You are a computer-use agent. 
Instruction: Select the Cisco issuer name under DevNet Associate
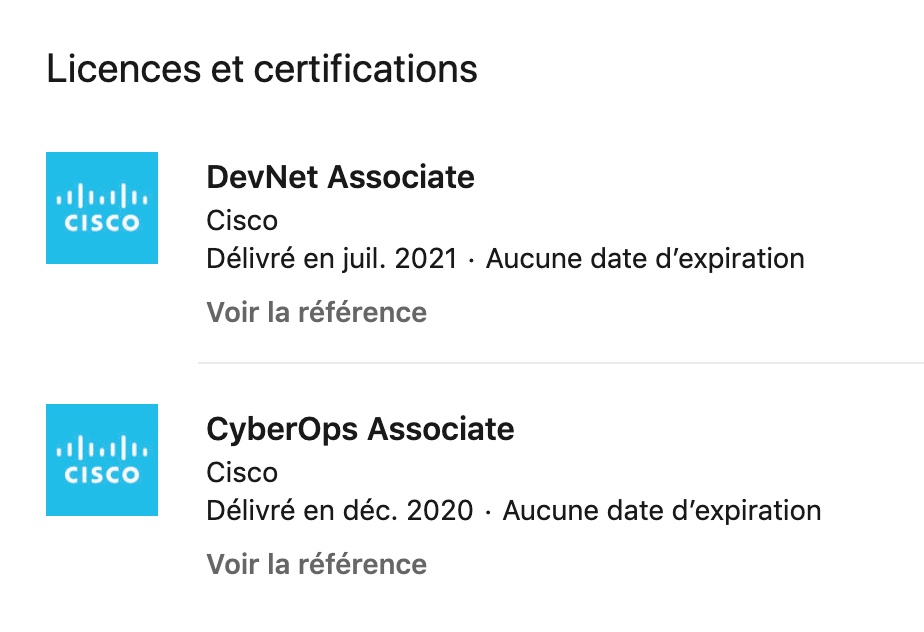[242, 220]
